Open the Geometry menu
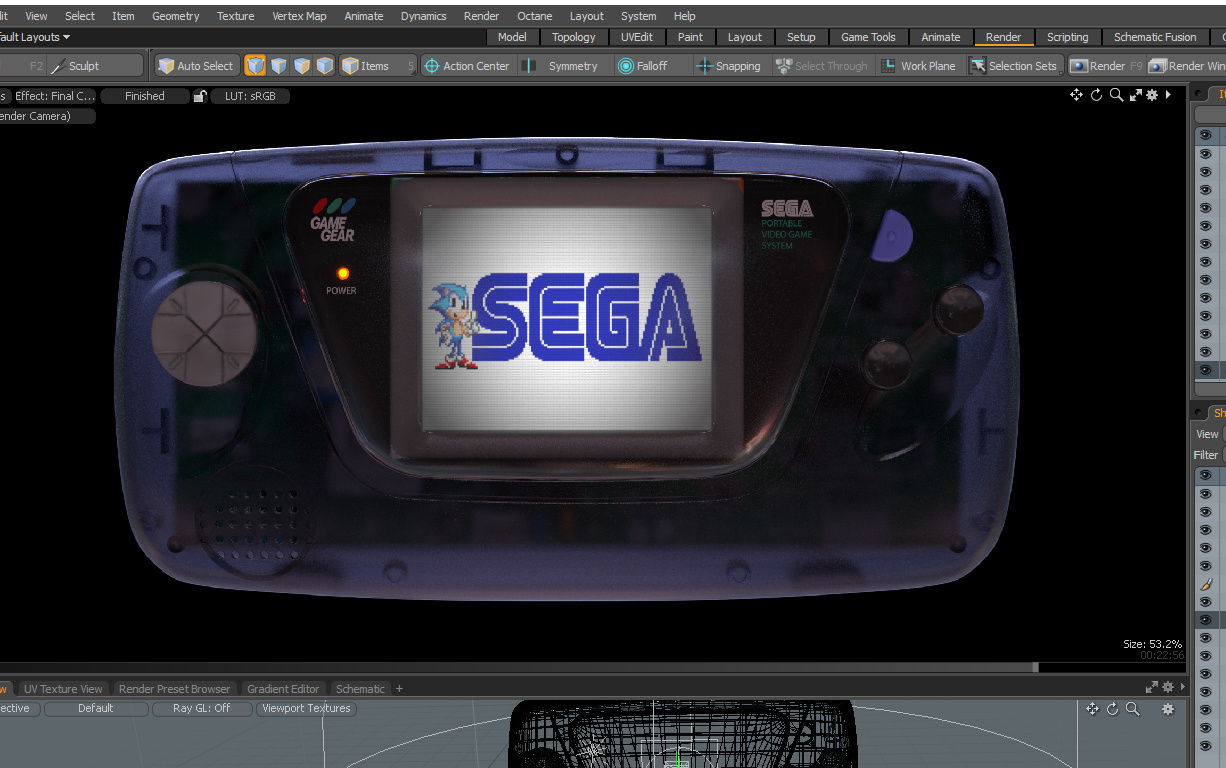Viewport: 1226px width, 768px height. 175,16
